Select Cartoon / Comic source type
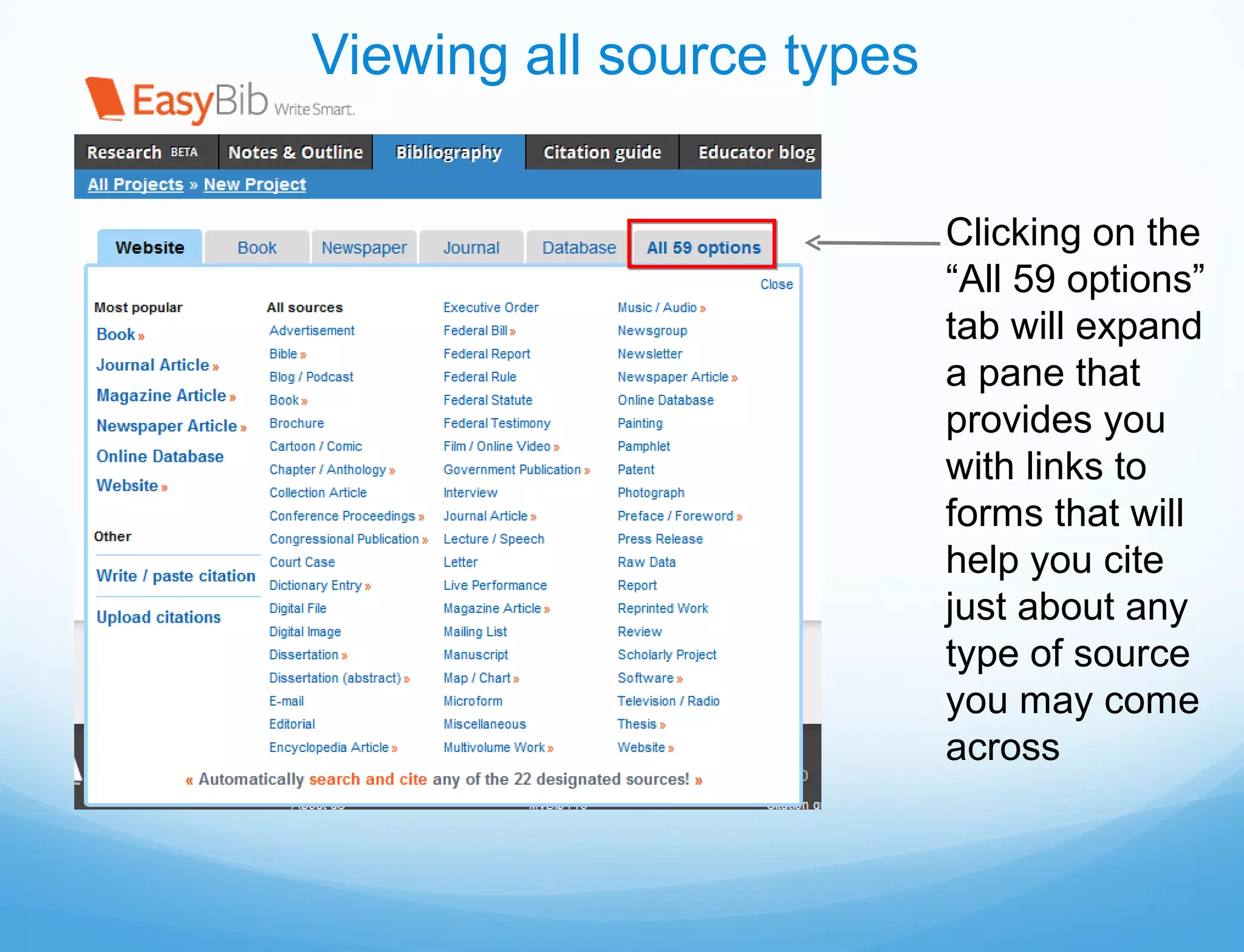The height and width of the screenshot is (952, 1244). 315,446
